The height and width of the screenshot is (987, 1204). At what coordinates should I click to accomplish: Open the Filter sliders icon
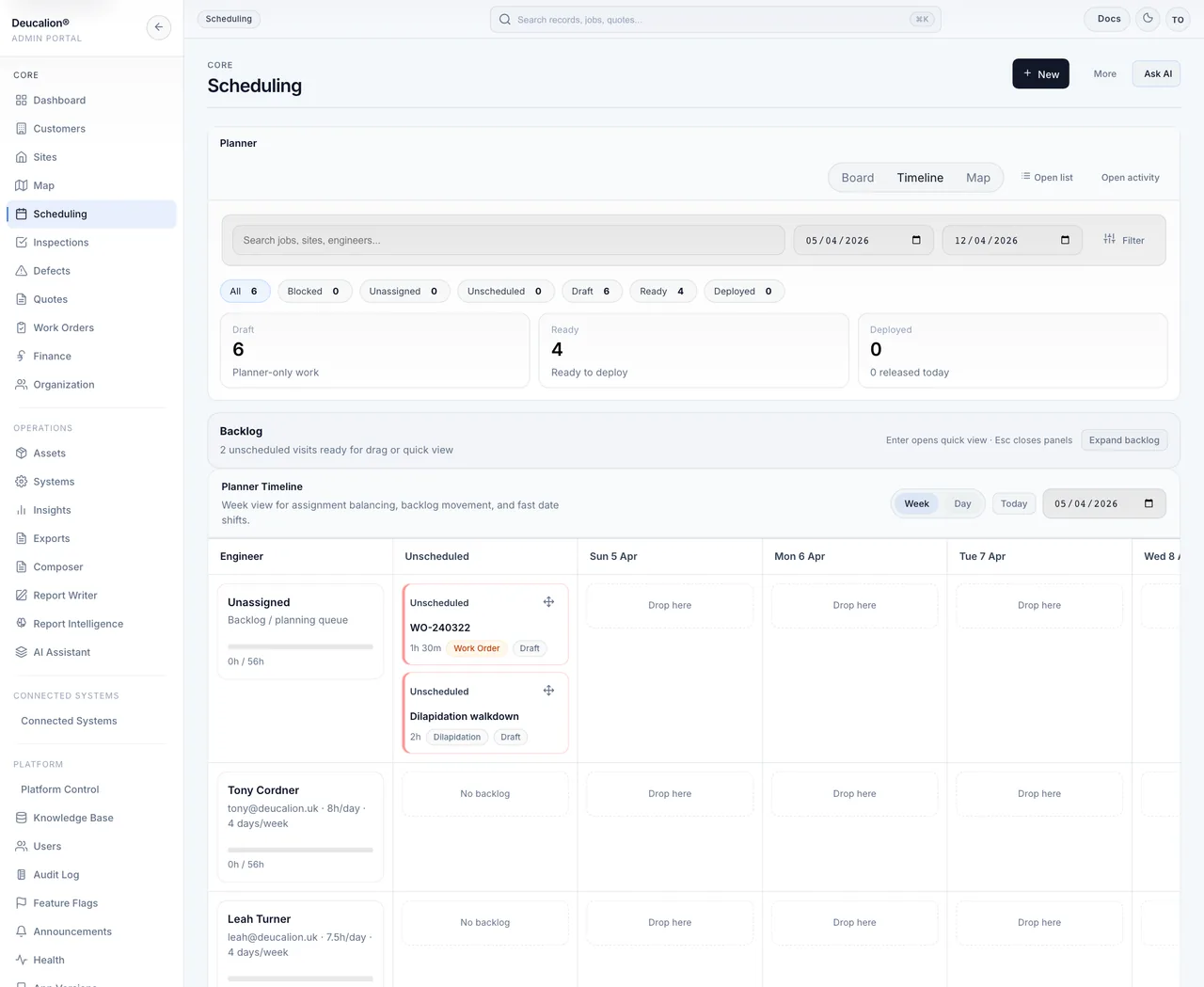coord(1110,240)
